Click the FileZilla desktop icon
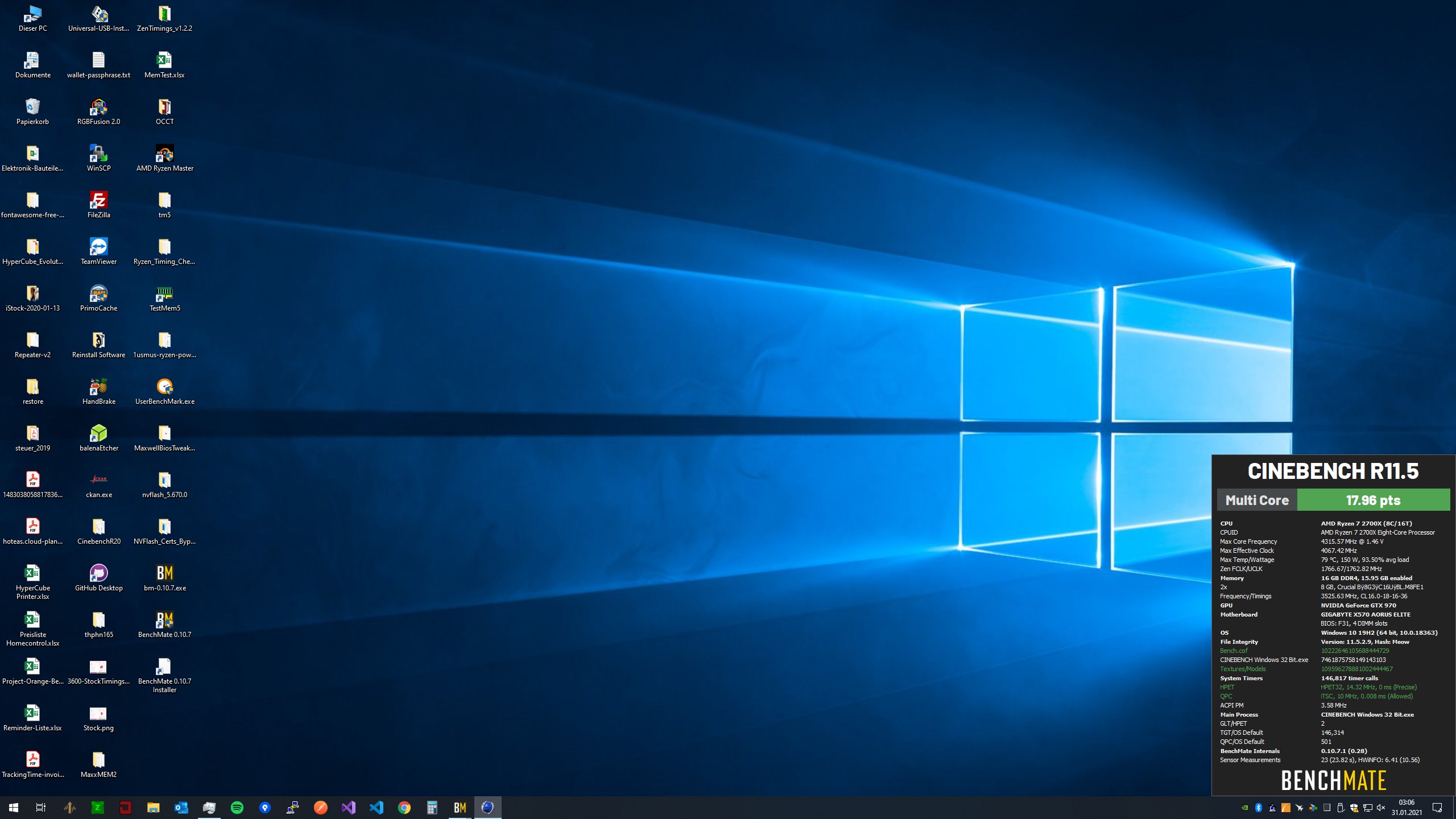The height and width of the screenshot is (819, 1456). pos(98,205)
